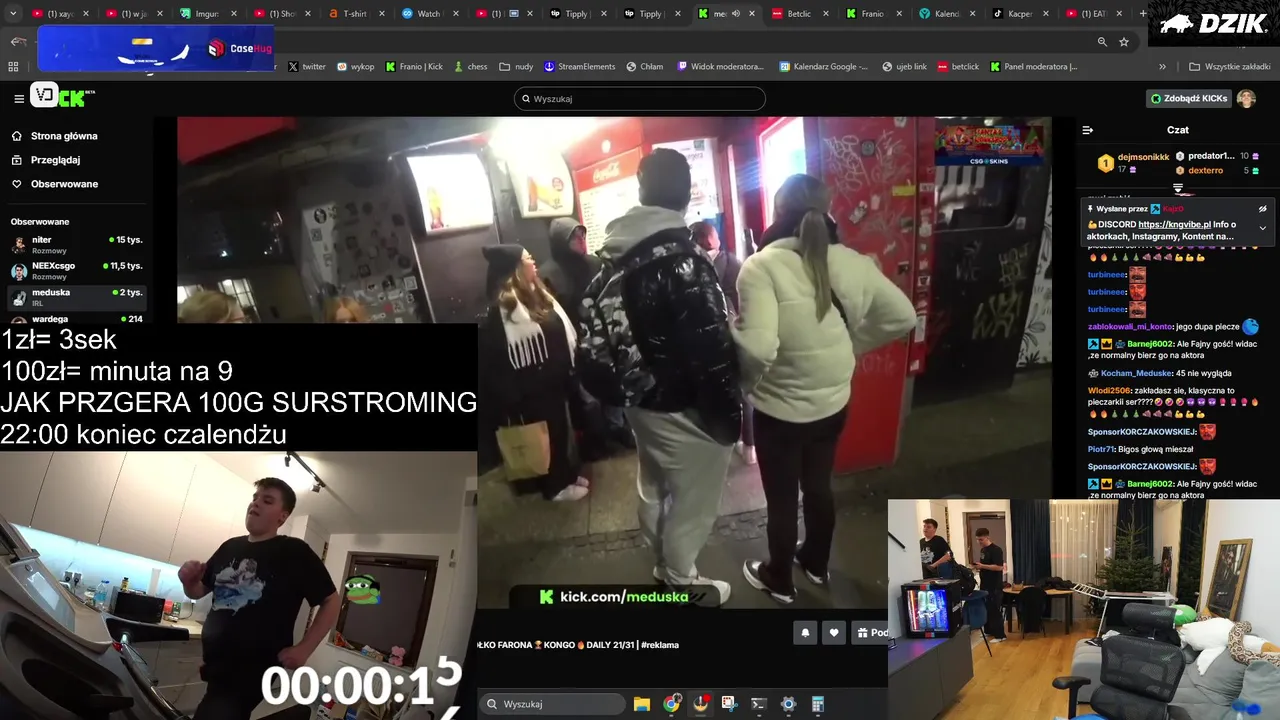
Task: Open wardega channel in followed list
Action: pos(76,319)
